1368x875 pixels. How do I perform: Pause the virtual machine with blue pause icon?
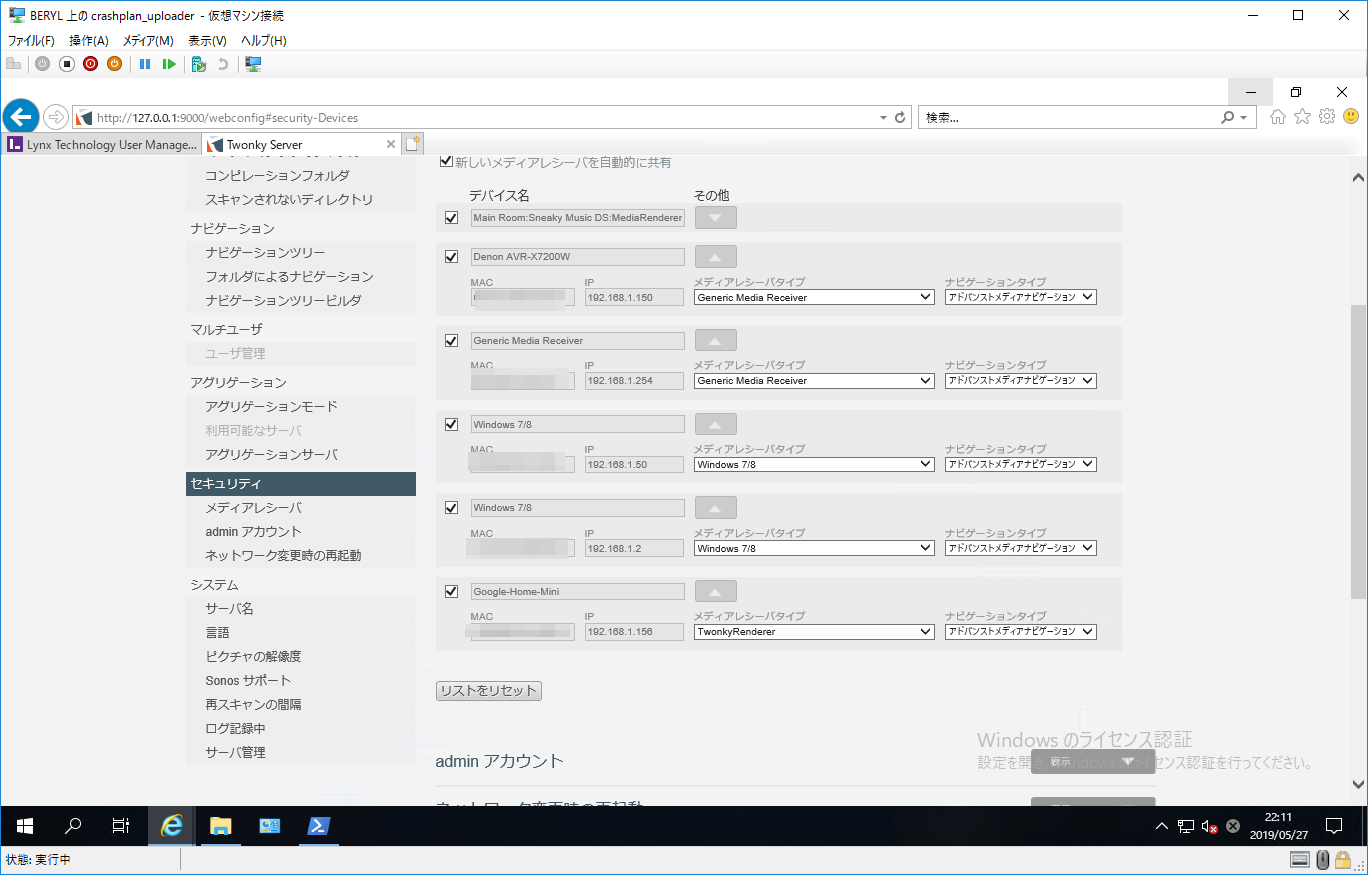pyautogui.click(x=145, y=64)
